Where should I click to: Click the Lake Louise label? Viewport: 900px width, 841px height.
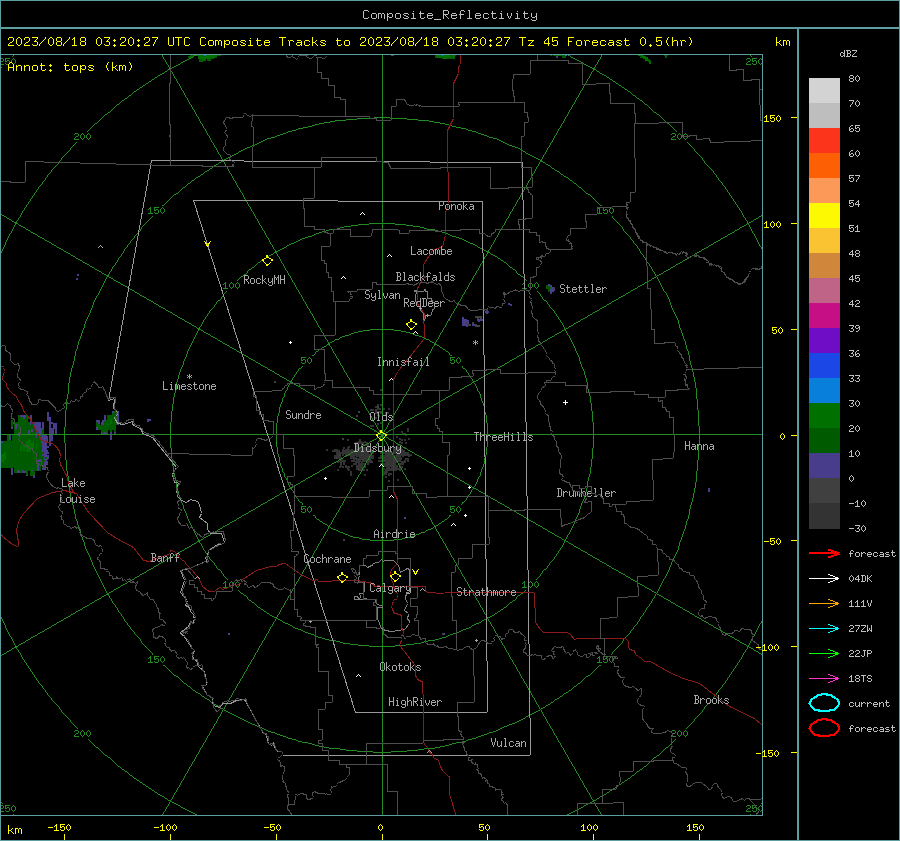[77, 491]
